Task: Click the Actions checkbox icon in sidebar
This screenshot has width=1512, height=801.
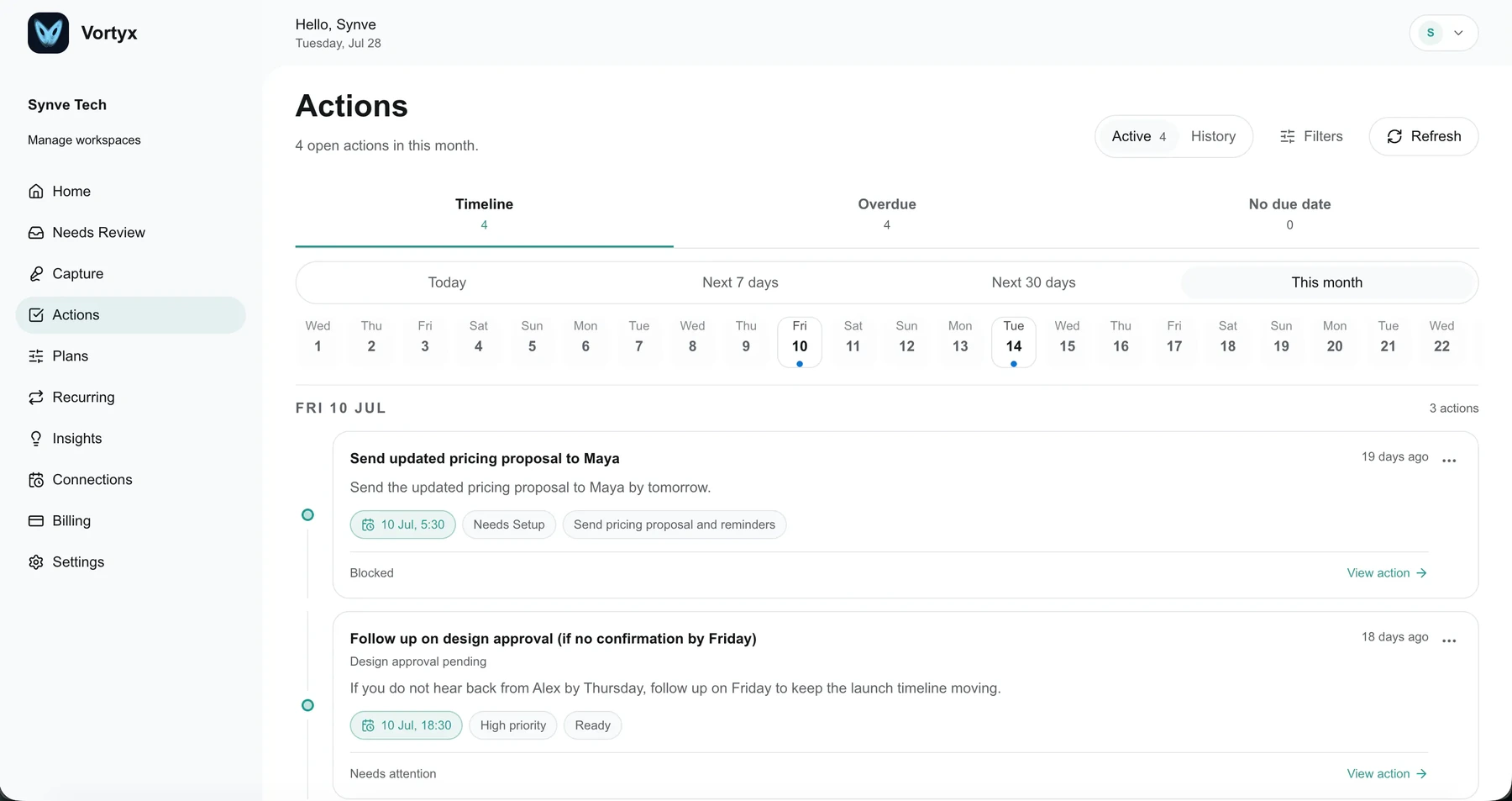Action: 36,315
